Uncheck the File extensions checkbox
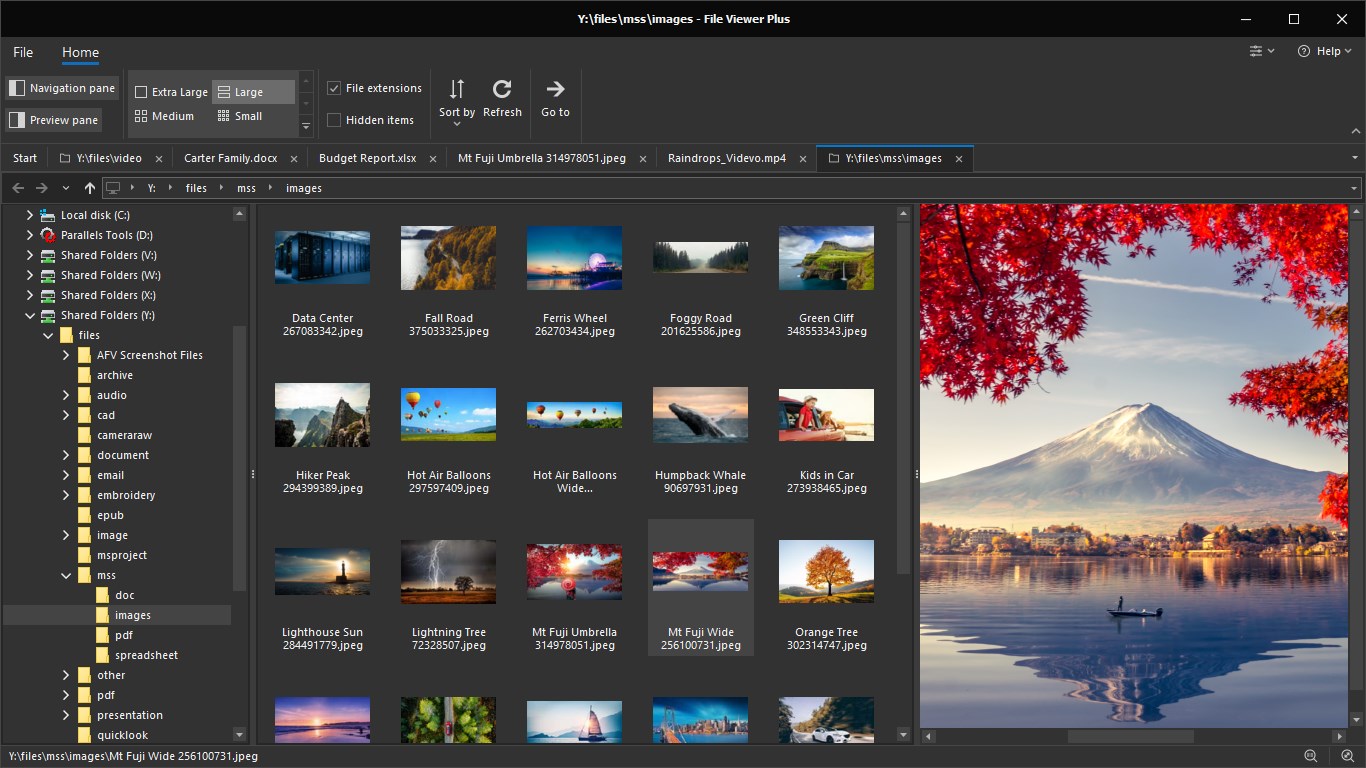Viewport: 1366px width, 768px height. (334, 88)
